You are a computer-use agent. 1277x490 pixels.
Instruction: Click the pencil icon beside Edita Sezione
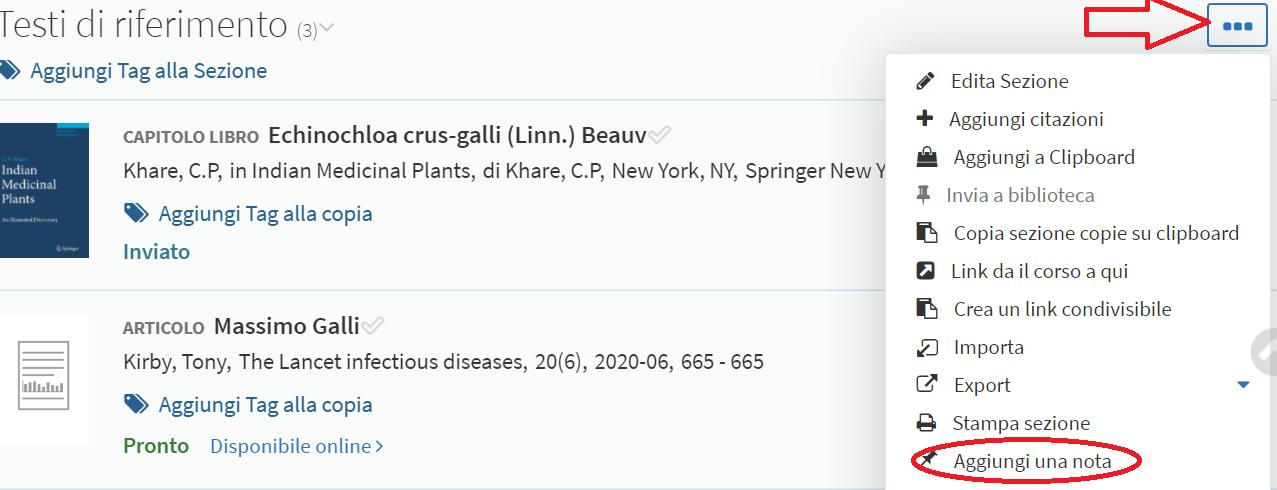coord(925,81)
